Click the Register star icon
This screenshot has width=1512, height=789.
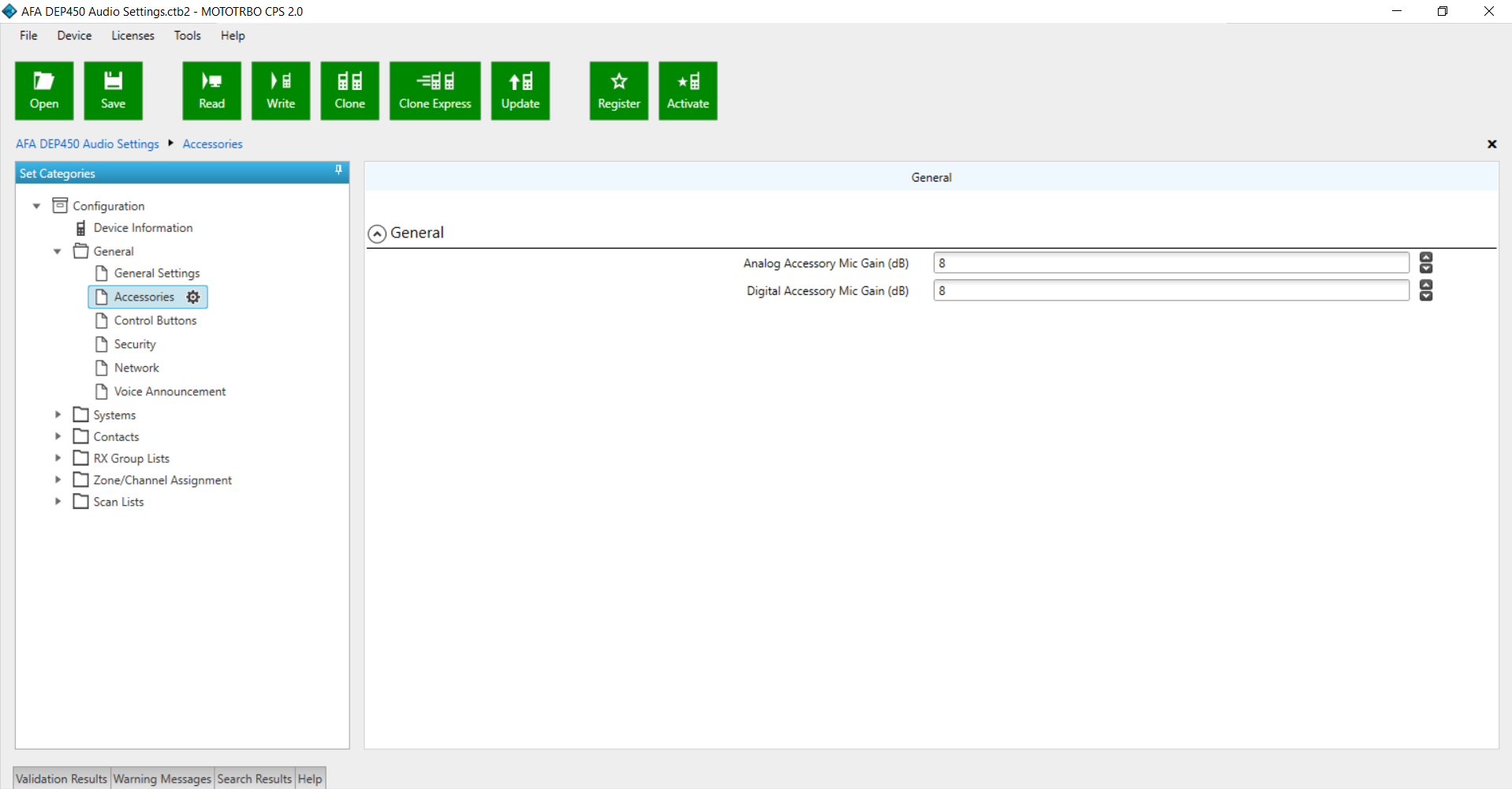618,91
